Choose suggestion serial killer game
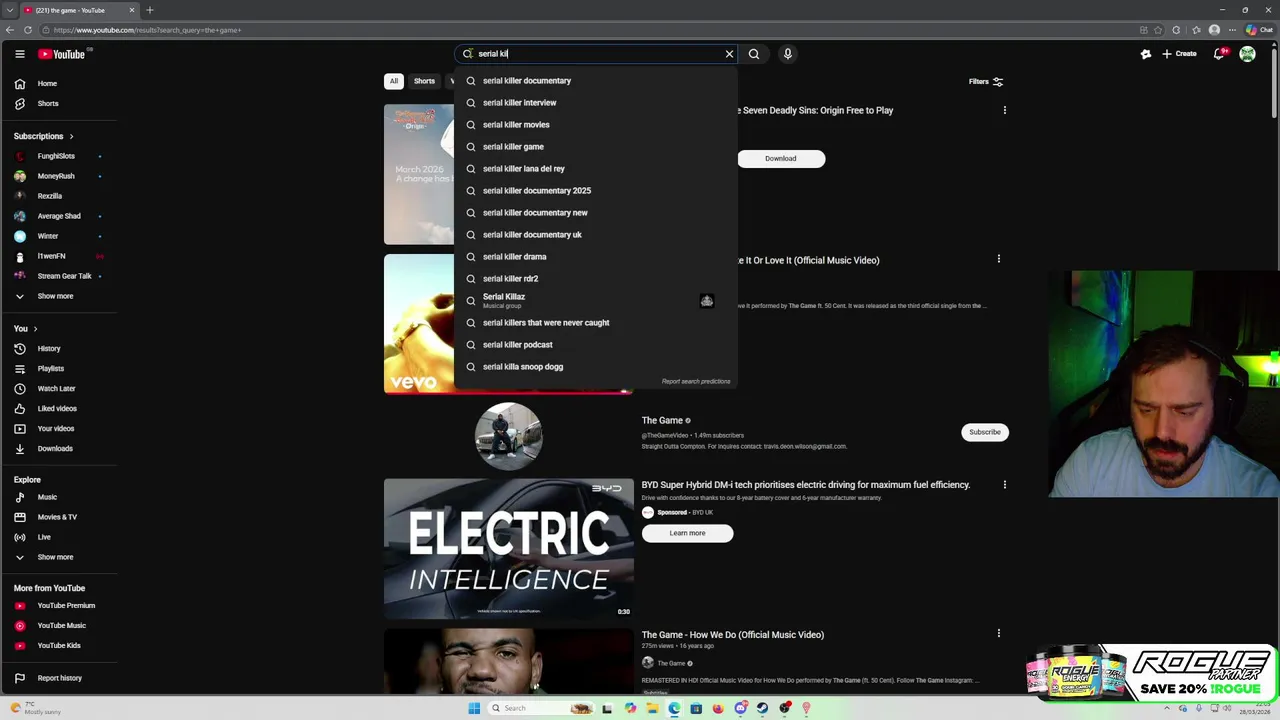Image resolution: width=1280 pixels, height=720 pixels. (x=596, y=147)
